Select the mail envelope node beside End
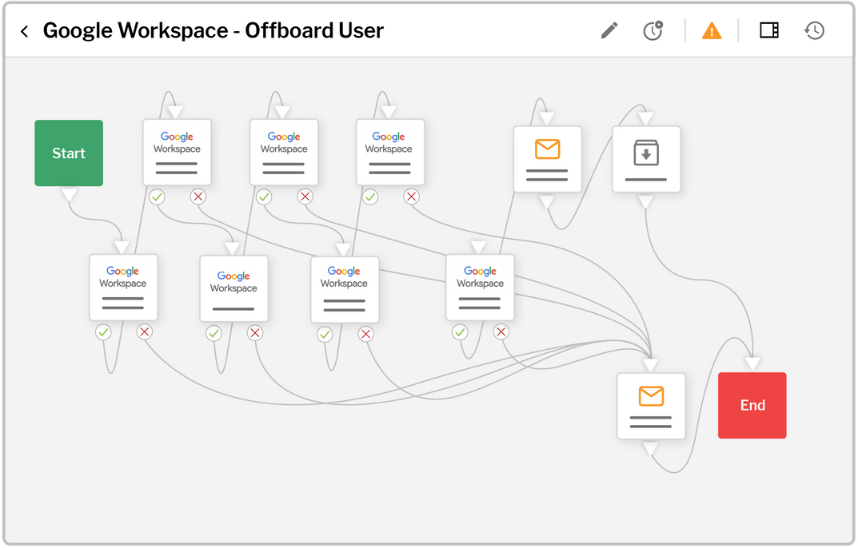The image size is (858, 548). [x=651, y=406]
